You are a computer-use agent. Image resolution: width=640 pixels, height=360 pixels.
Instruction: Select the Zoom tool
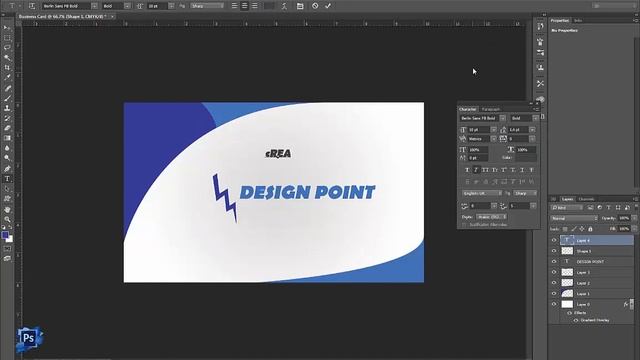[x=7, y=220]
